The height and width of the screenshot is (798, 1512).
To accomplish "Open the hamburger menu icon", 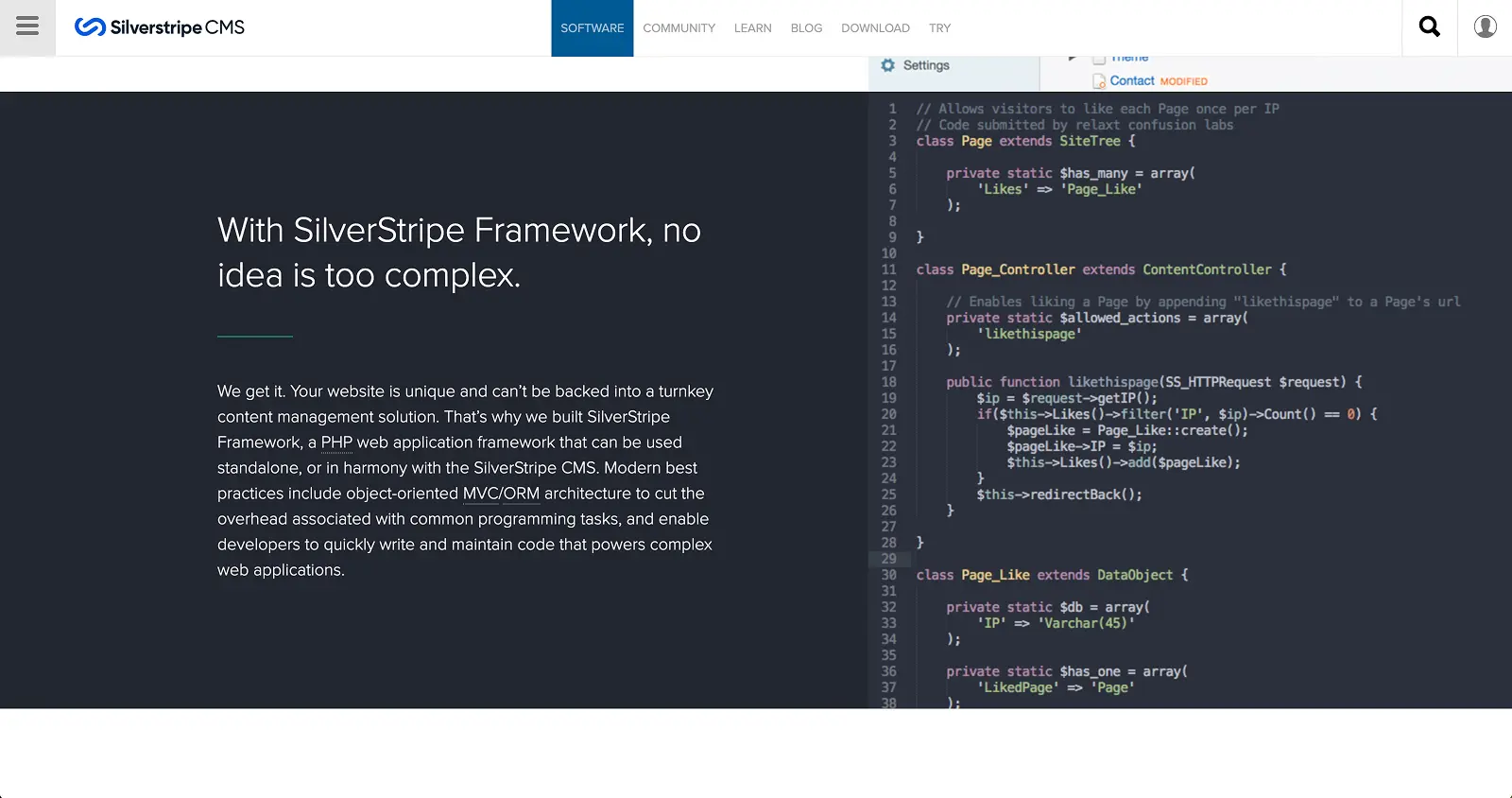I will pyautogui.click(x=27, y=27).
